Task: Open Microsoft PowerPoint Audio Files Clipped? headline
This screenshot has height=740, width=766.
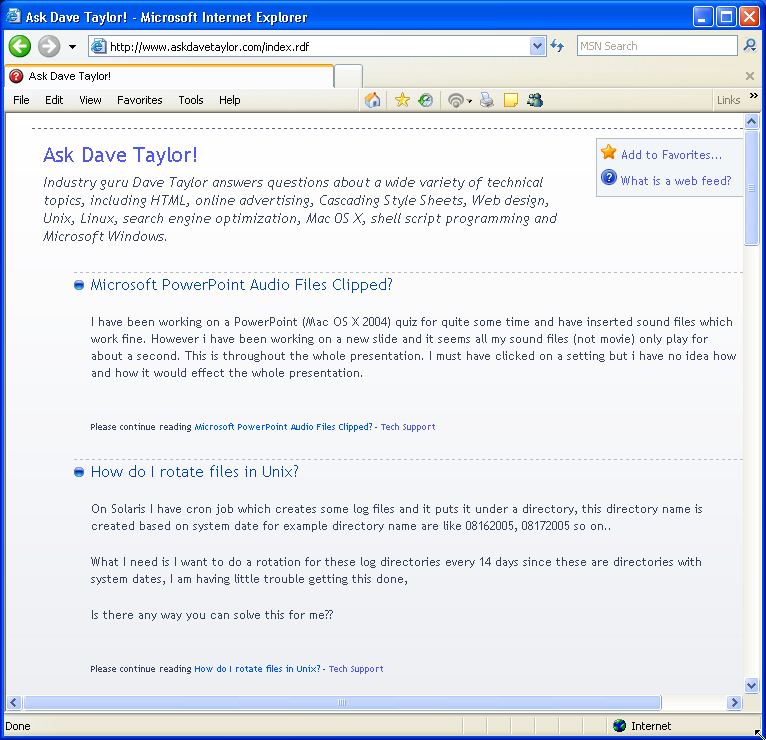Action: [x=242, y=285]
